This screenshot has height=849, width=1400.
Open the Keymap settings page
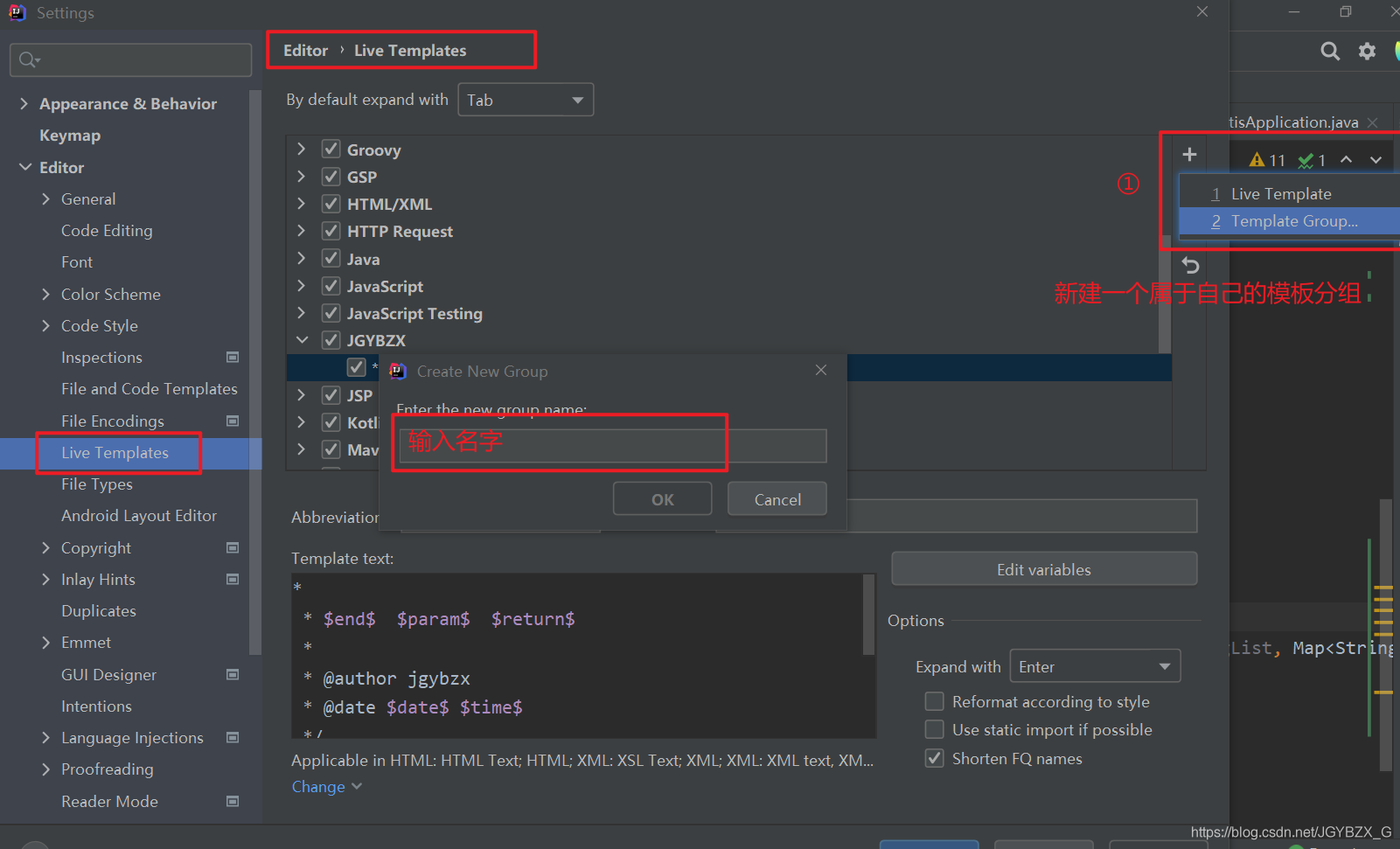click(x=70, y=136)
